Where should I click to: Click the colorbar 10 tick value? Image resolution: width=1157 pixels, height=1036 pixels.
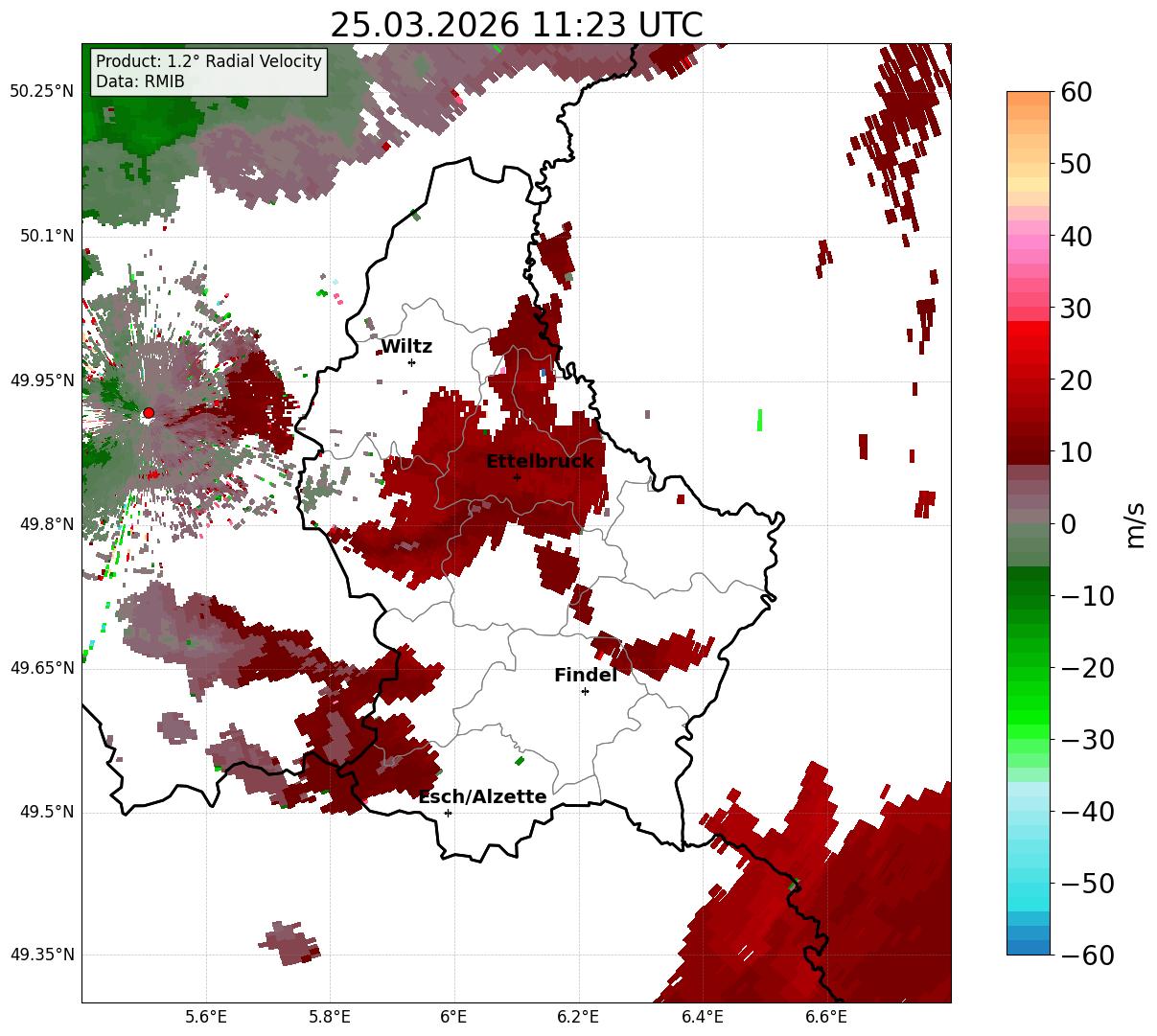(1075, 451)
